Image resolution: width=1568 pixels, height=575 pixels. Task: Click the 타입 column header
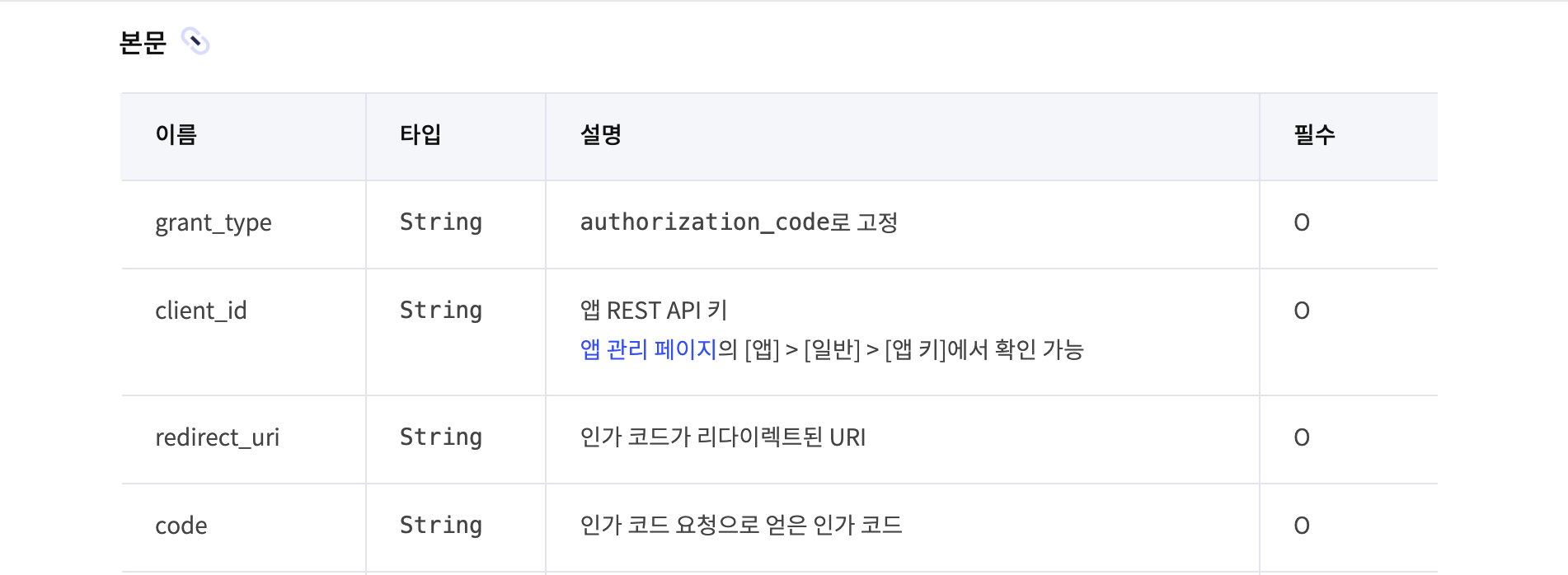(x=420, y=134)
